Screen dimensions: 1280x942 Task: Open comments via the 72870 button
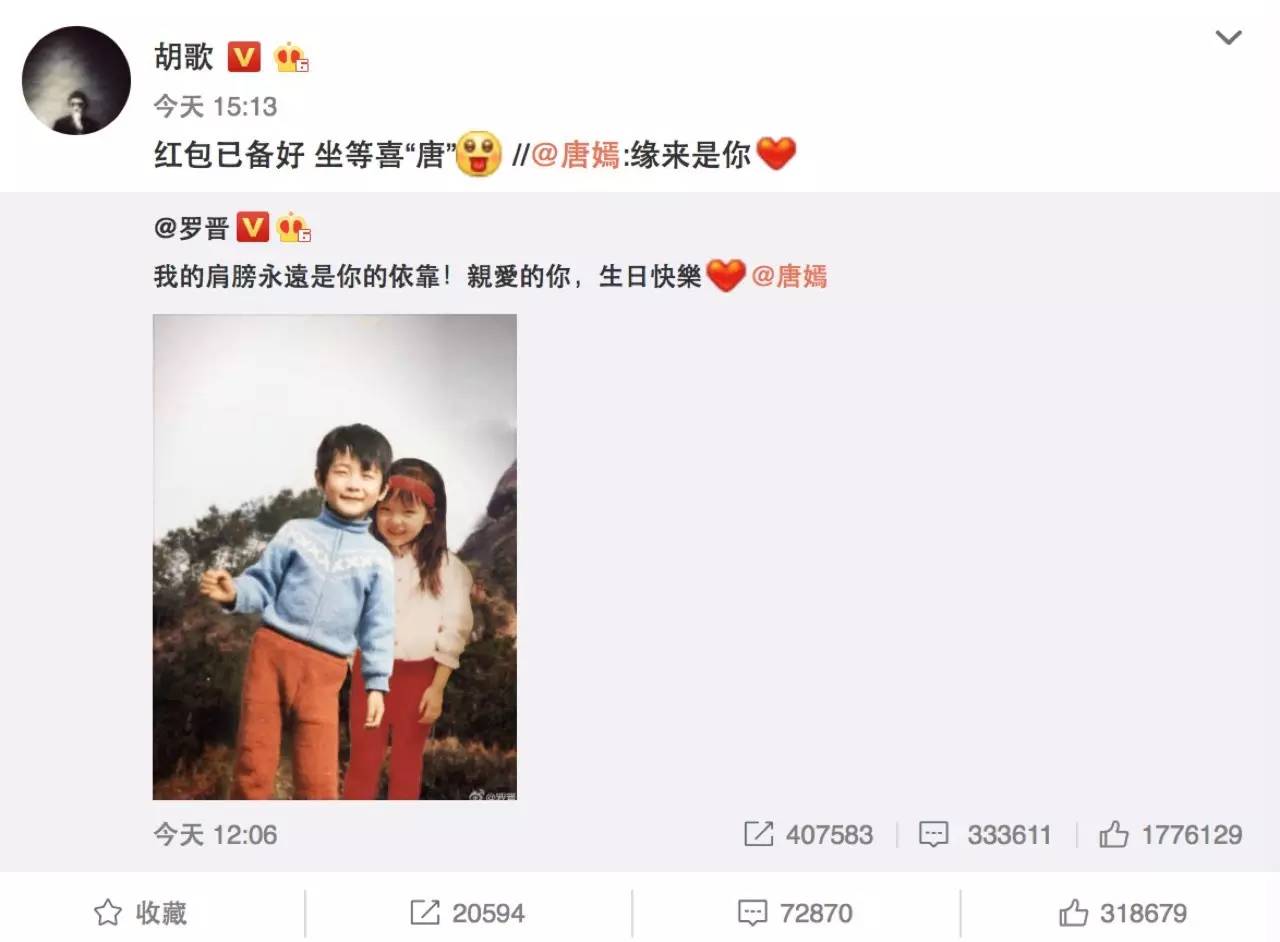point(795,912)
